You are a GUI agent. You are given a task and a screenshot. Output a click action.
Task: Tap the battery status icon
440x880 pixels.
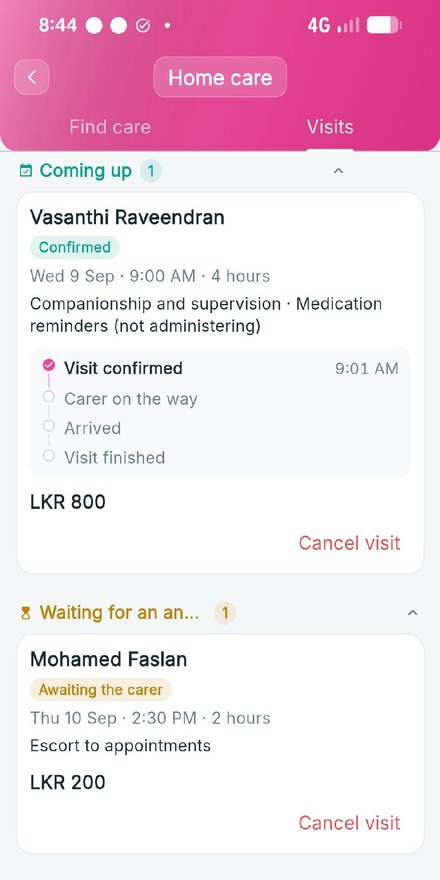(384, 25)
